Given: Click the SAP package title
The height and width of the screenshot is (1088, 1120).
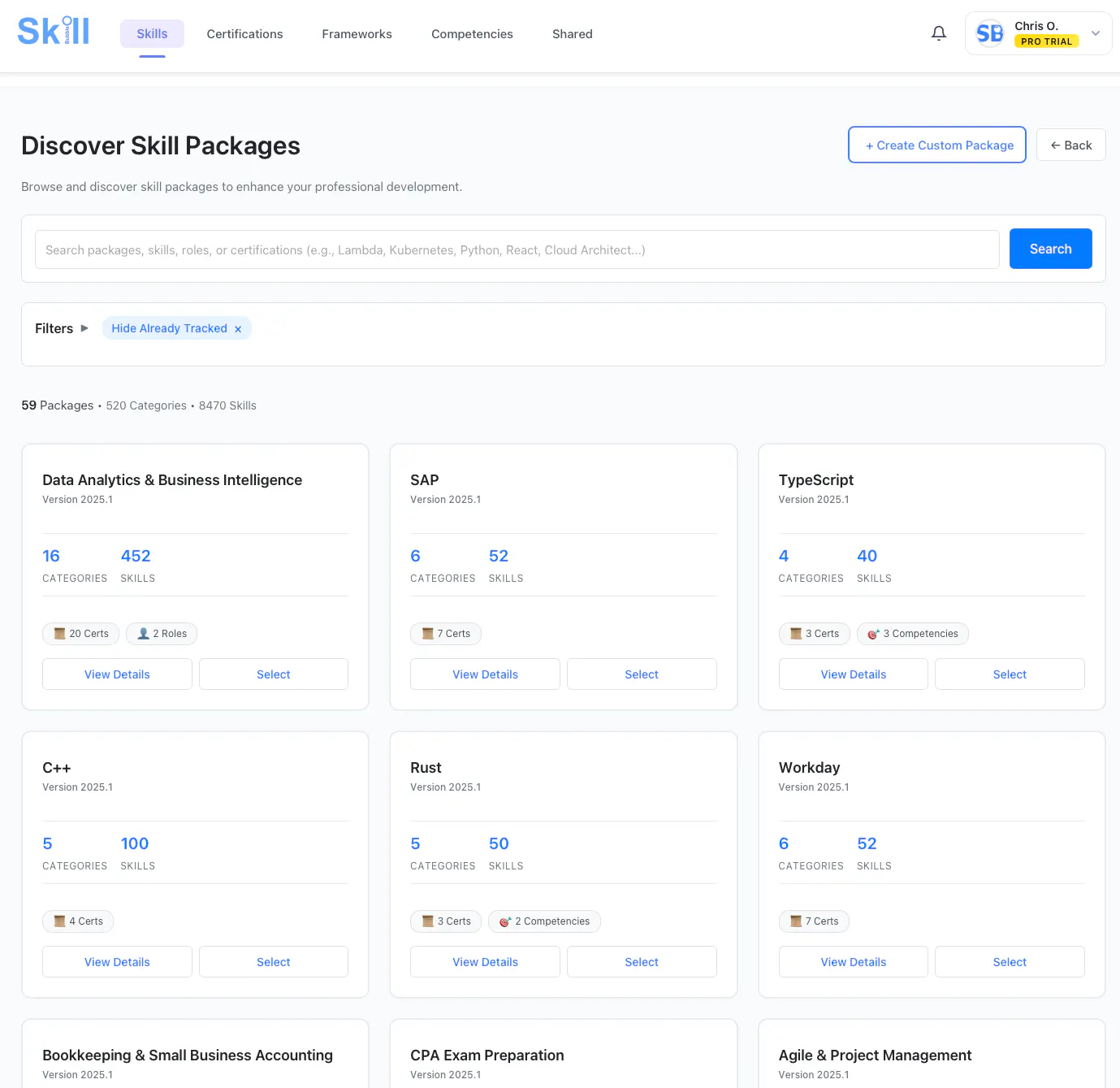Looking at the screenshot, I should pos(425,480).
